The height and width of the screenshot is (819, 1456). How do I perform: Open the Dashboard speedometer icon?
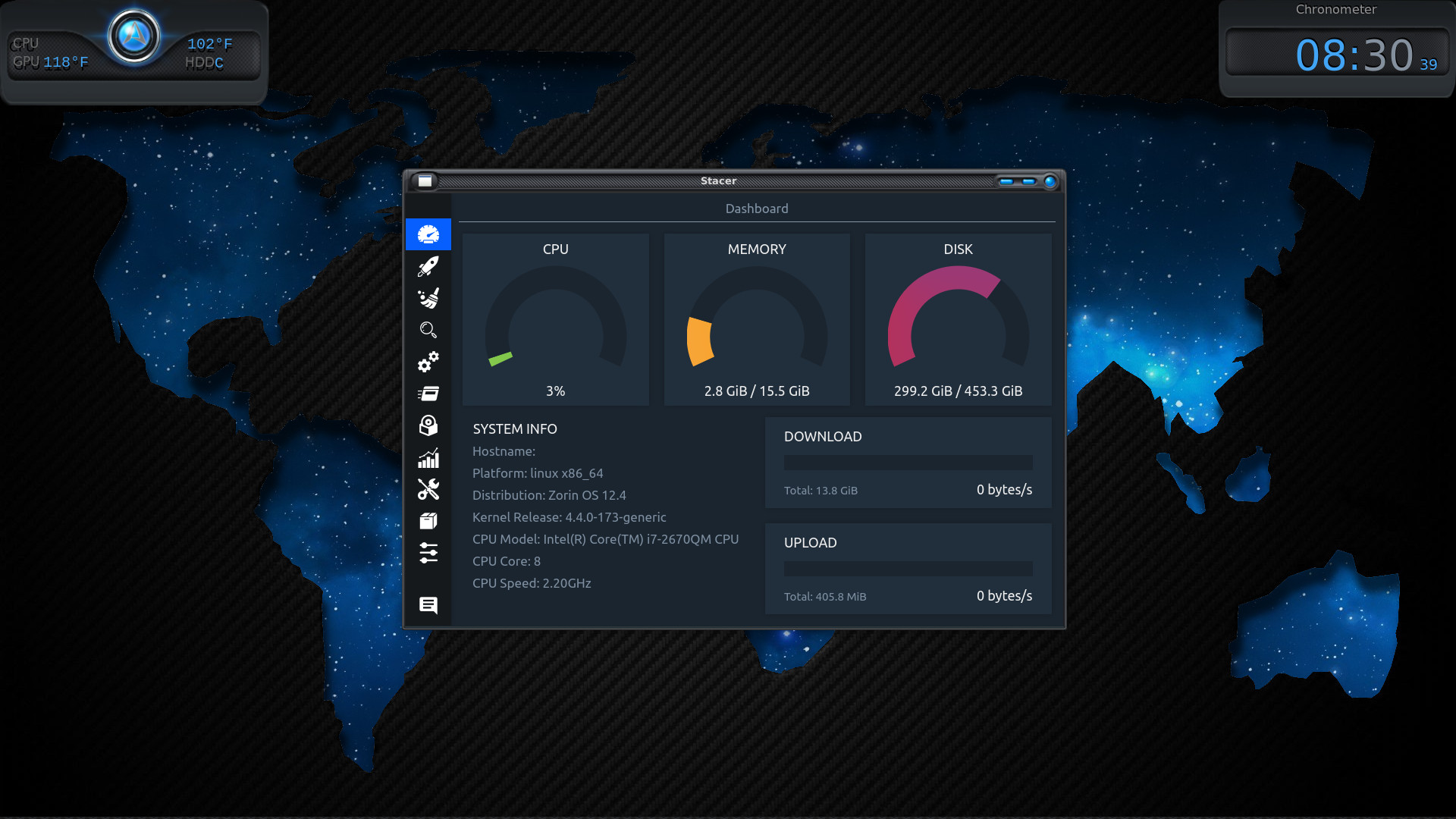click(x=428, y=234)
